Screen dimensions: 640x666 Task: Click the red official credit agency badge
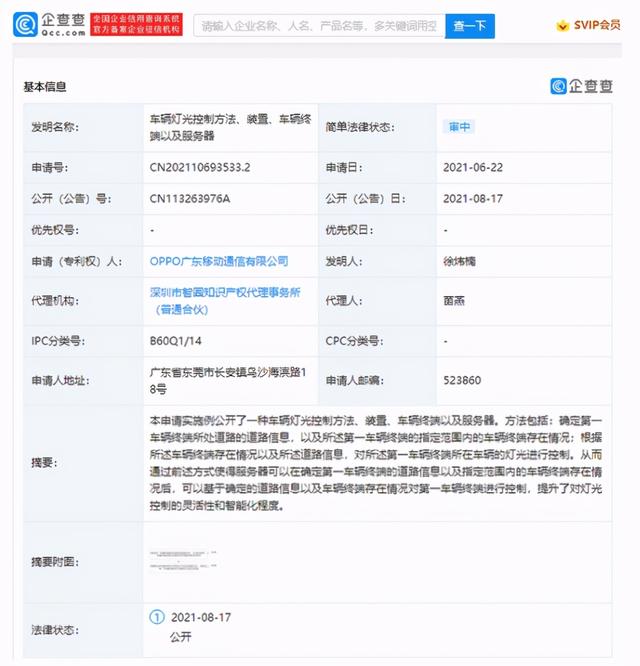point(136,24)
